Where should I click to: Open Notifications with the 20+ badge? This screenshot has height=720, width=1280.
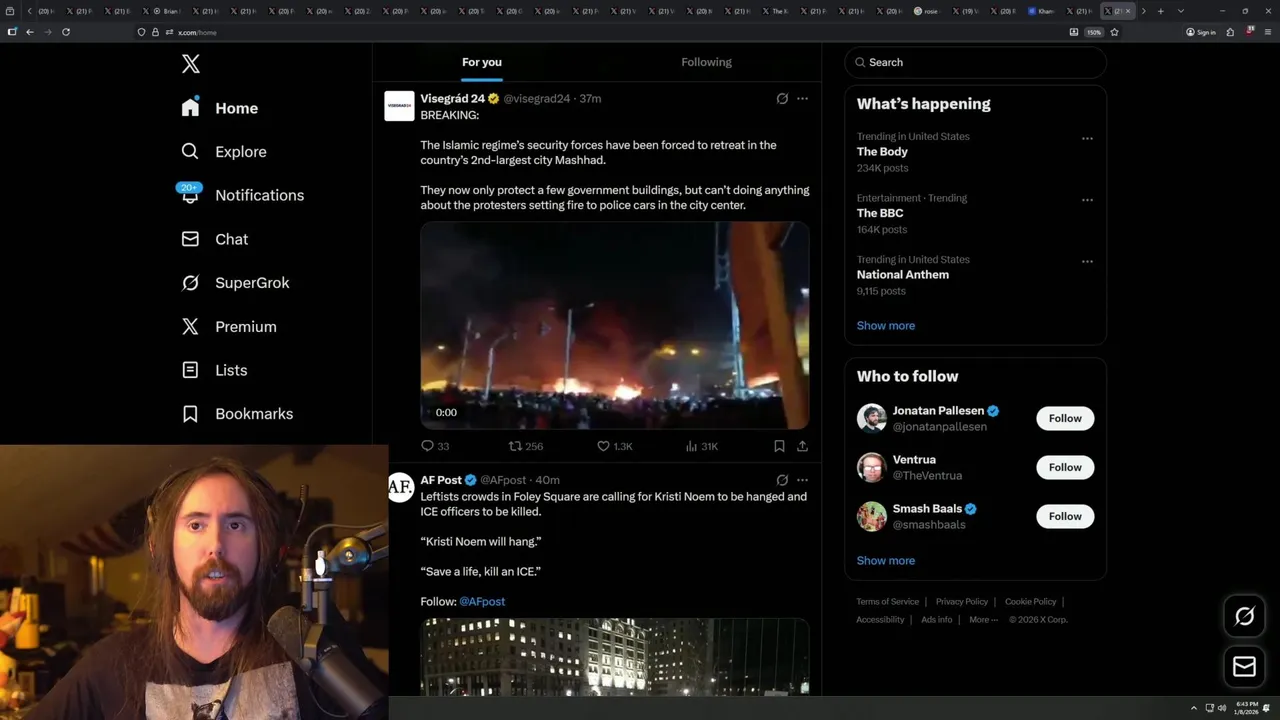coord(242,195)
